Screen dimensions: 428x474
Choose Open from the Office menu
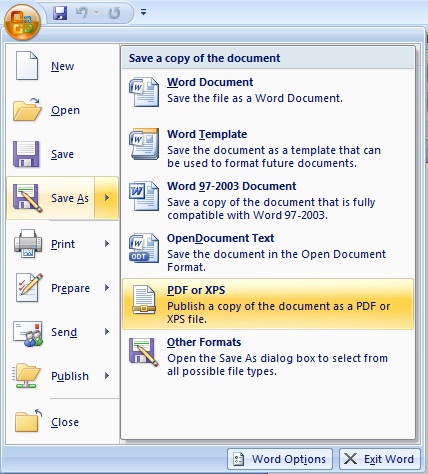point(62,110)
